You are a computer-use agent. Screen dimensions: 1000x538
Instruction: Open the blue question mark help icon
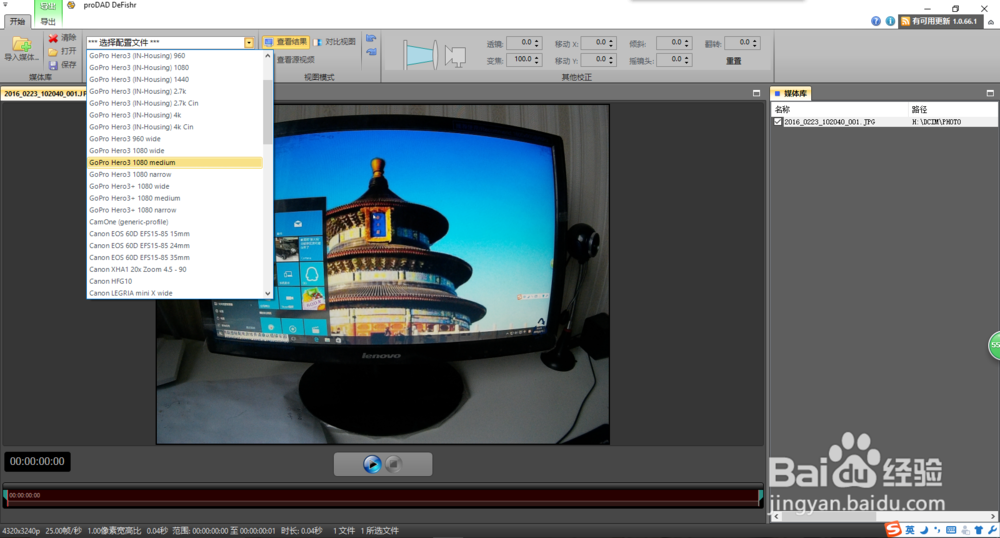[876, 21]
